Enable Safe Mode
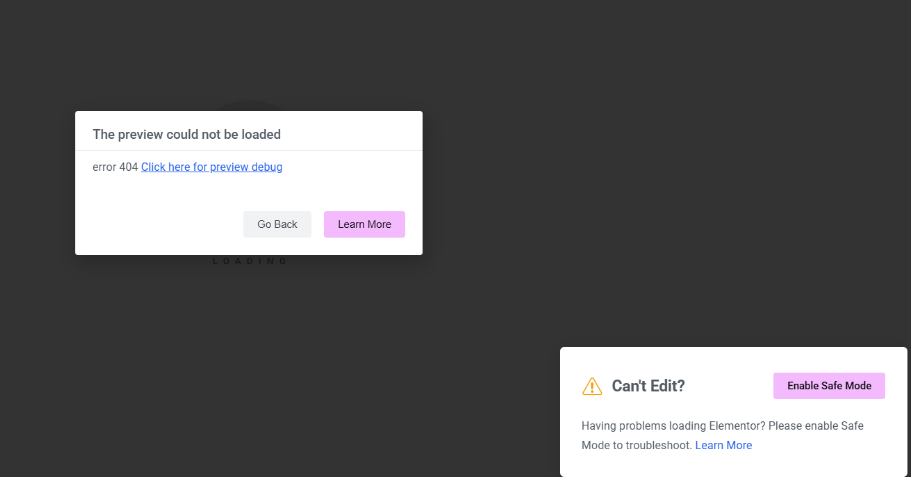Image resolution: width=911 pixels, height=477 pixels. point(828,385)
